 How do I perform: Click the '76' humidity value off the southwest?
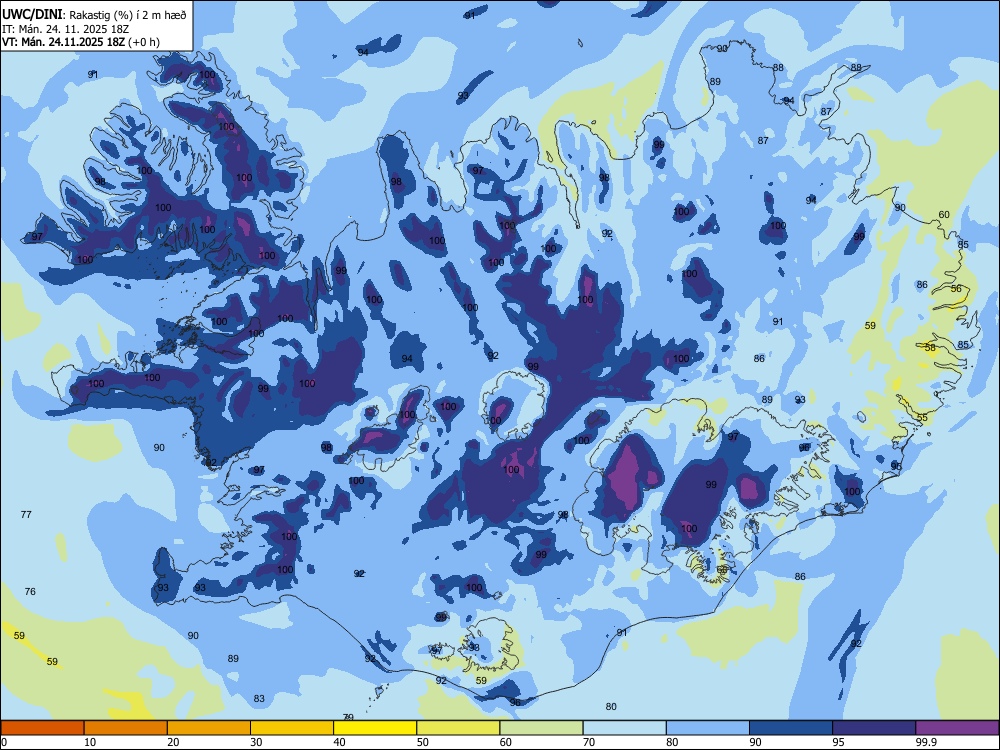(30, 591)
